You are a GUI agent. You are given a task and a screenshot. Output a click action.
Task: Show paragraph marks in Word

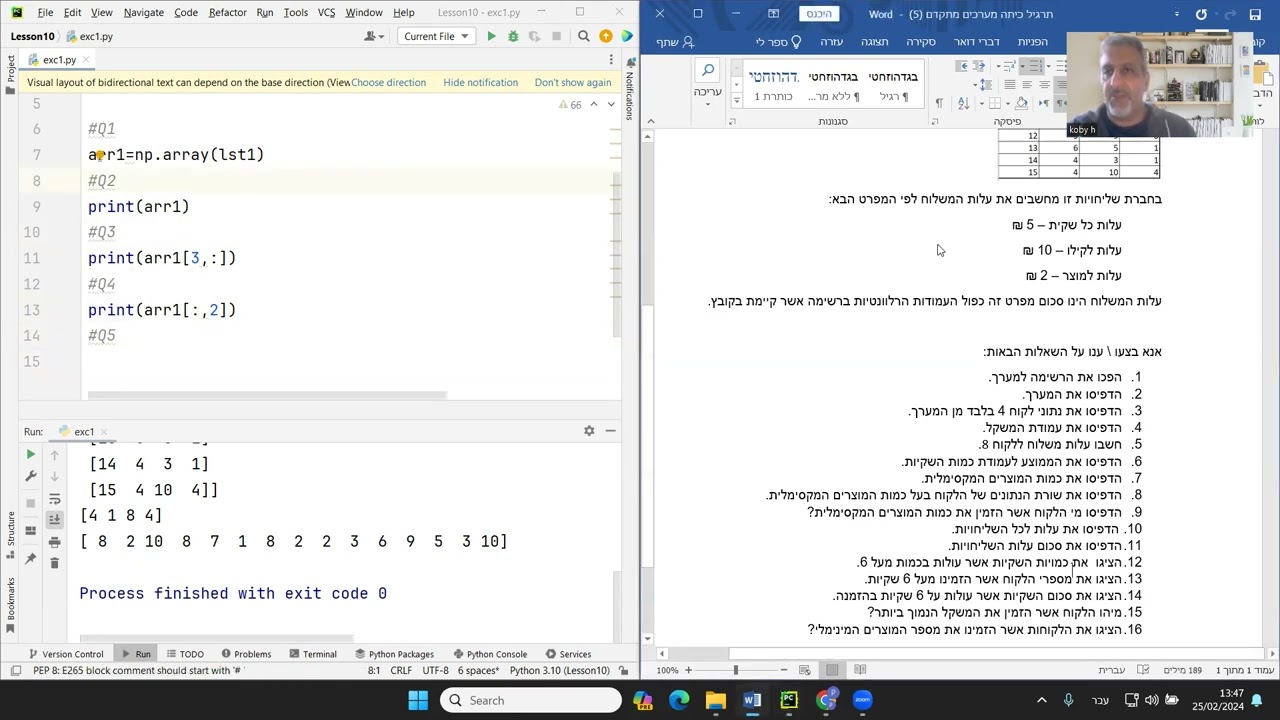click(x=939, y=103)
